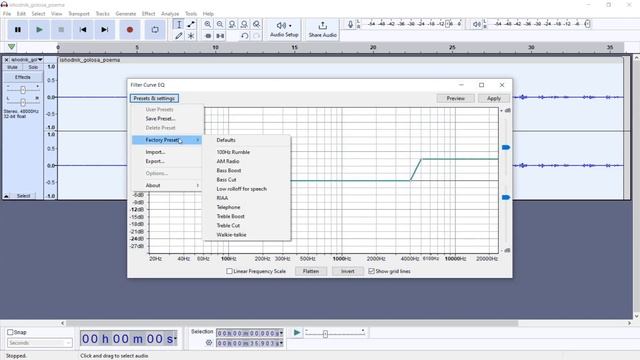Click the Presets & settings button
The image size is (640, 360).
click(154, 98)
